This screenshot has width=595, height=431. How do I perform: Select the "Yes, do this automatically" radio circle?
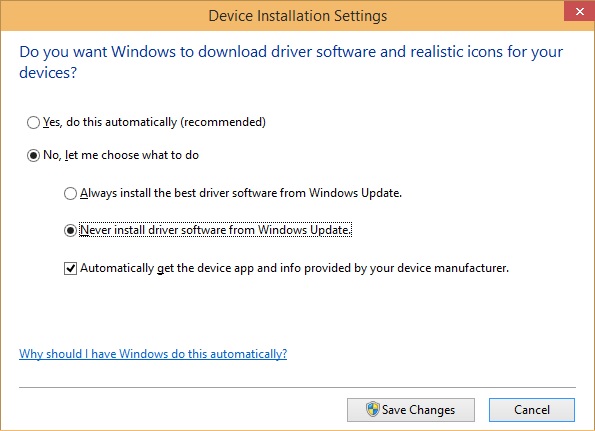(x=33, y=123)
